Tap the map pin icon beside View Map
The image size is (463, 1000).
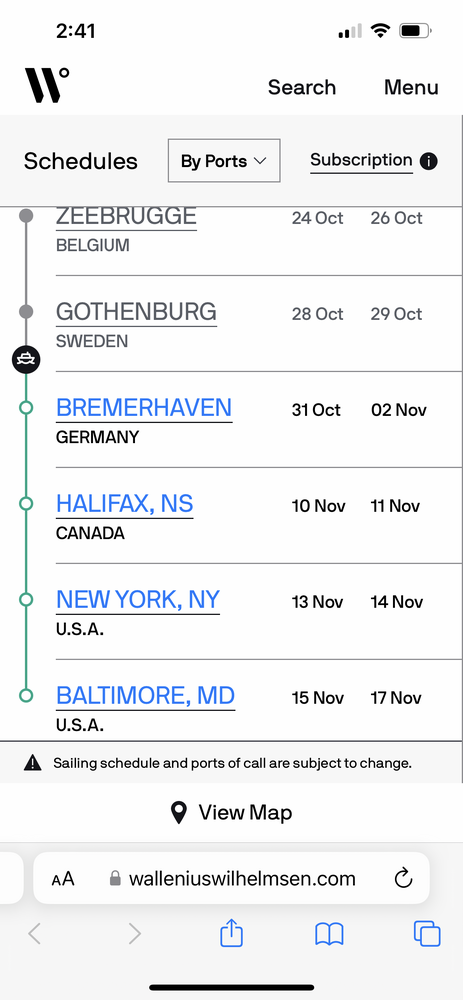pos(179,812)
